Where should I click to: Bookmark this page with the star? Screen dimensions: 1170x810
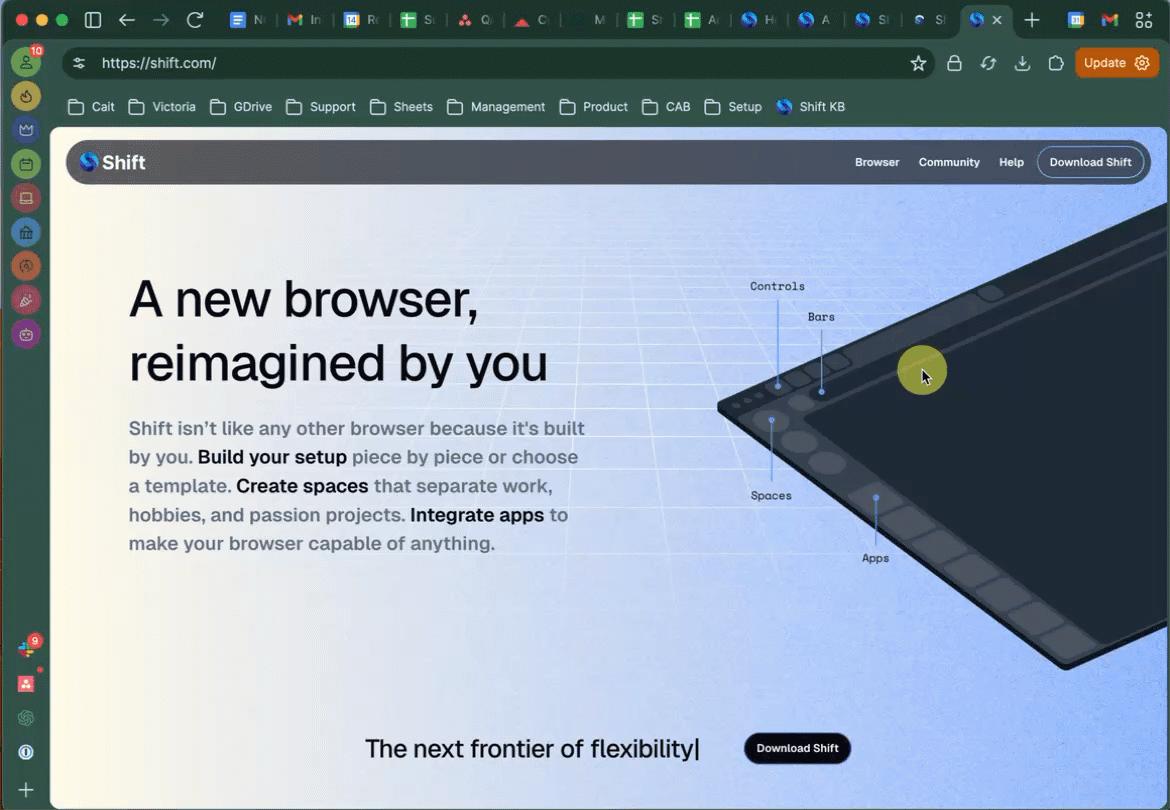pos(919,63)
